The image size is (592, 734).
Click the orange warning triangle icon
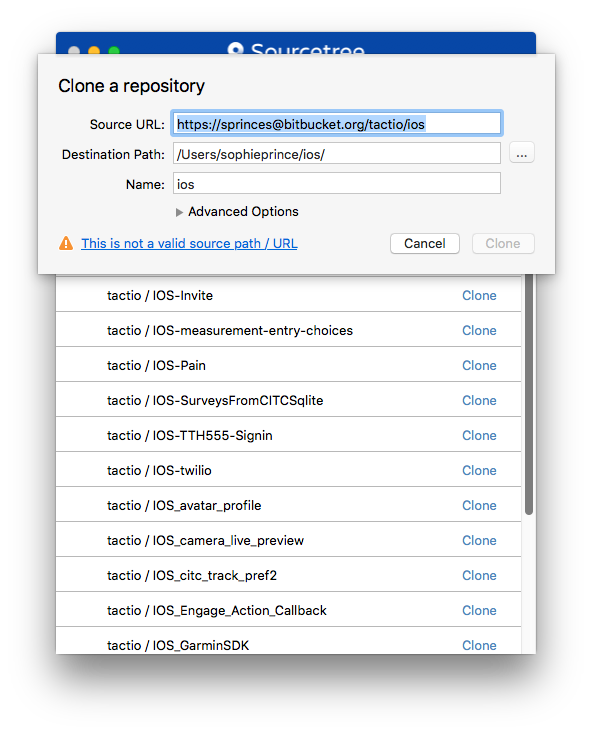click(x=66, y=243)
